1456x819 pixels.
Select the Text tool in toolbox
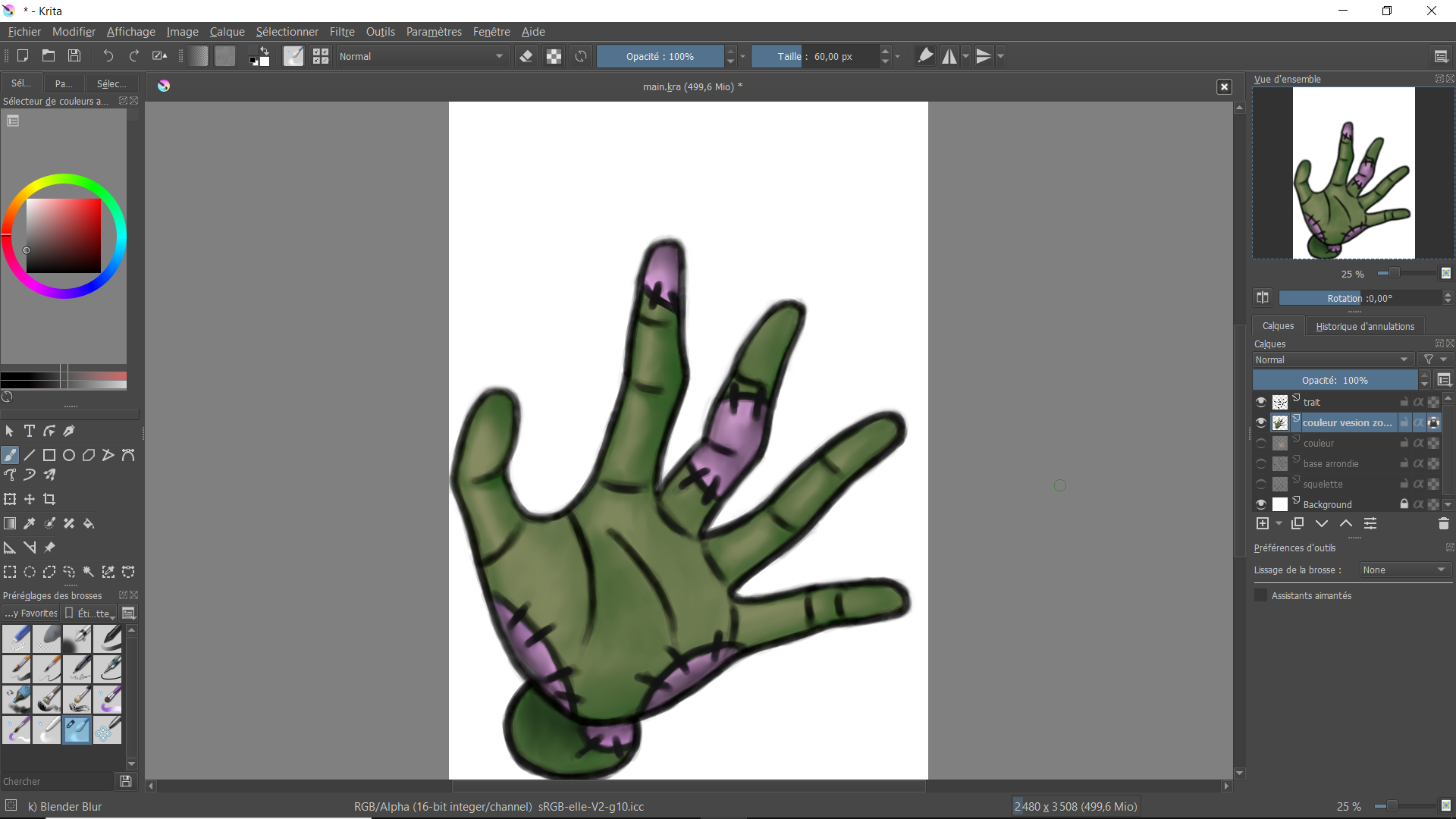[x=30, y=431]
